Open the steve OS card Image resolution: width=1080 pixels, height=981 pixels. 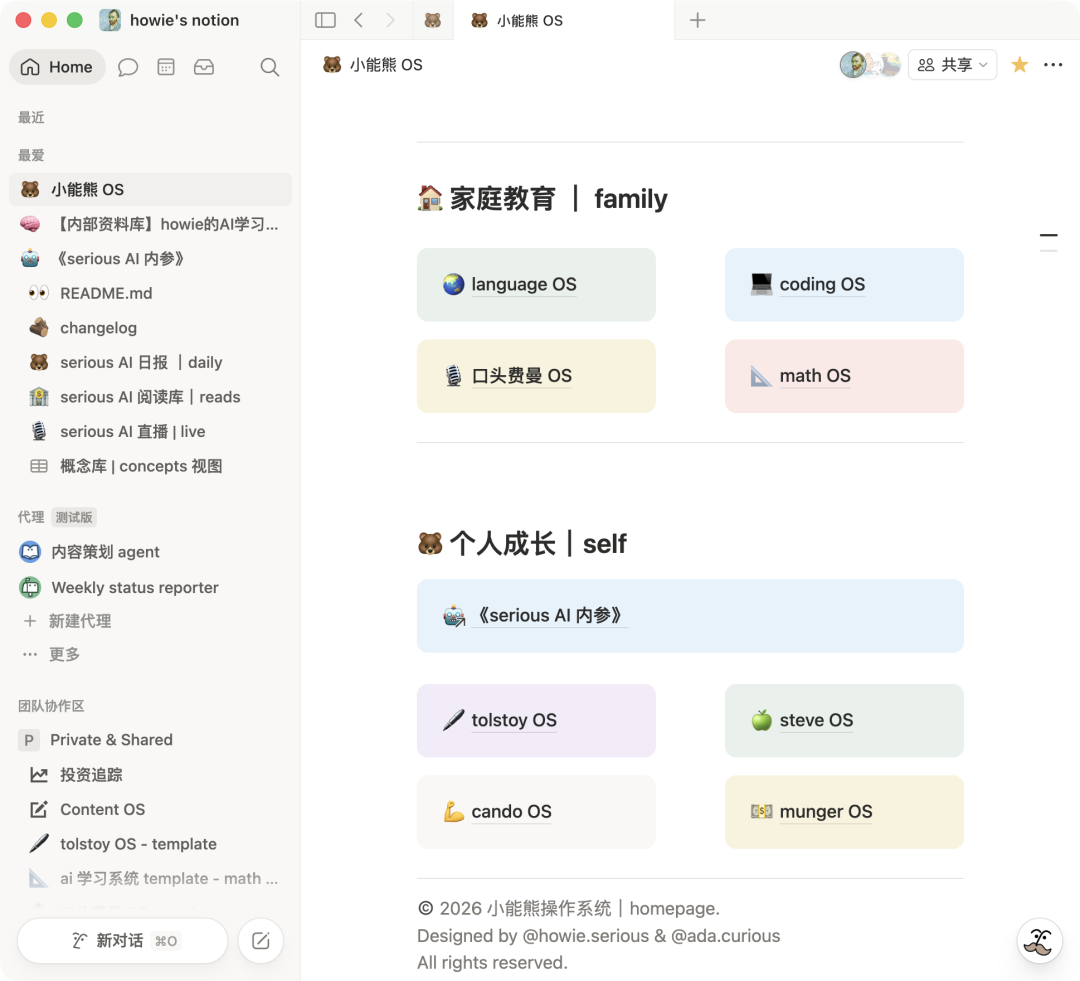[x=844, y=721]
